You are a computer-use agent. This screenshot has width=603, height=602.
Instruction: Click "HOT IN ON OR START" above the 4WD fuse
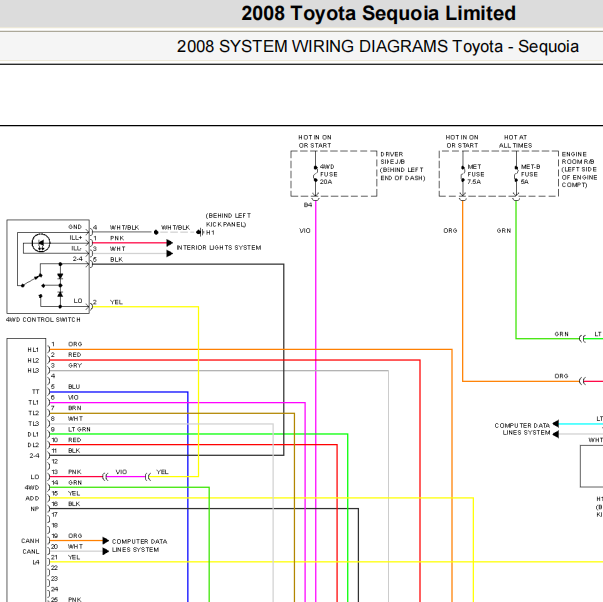pos(315,142)
